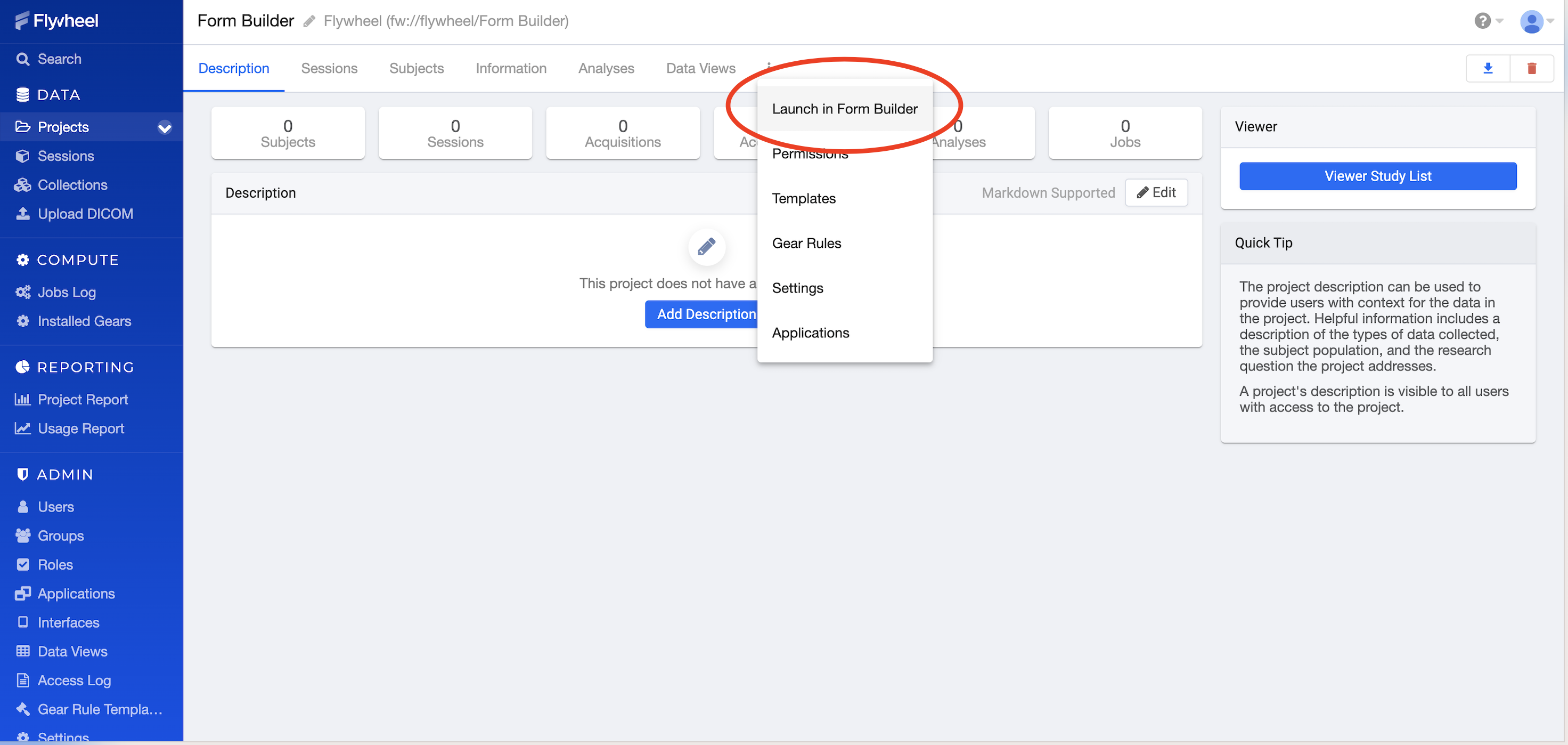The height and width of the screenshot is (745, 1568).
Task: Switch to the Analyses tab
Action: [606, 68]
